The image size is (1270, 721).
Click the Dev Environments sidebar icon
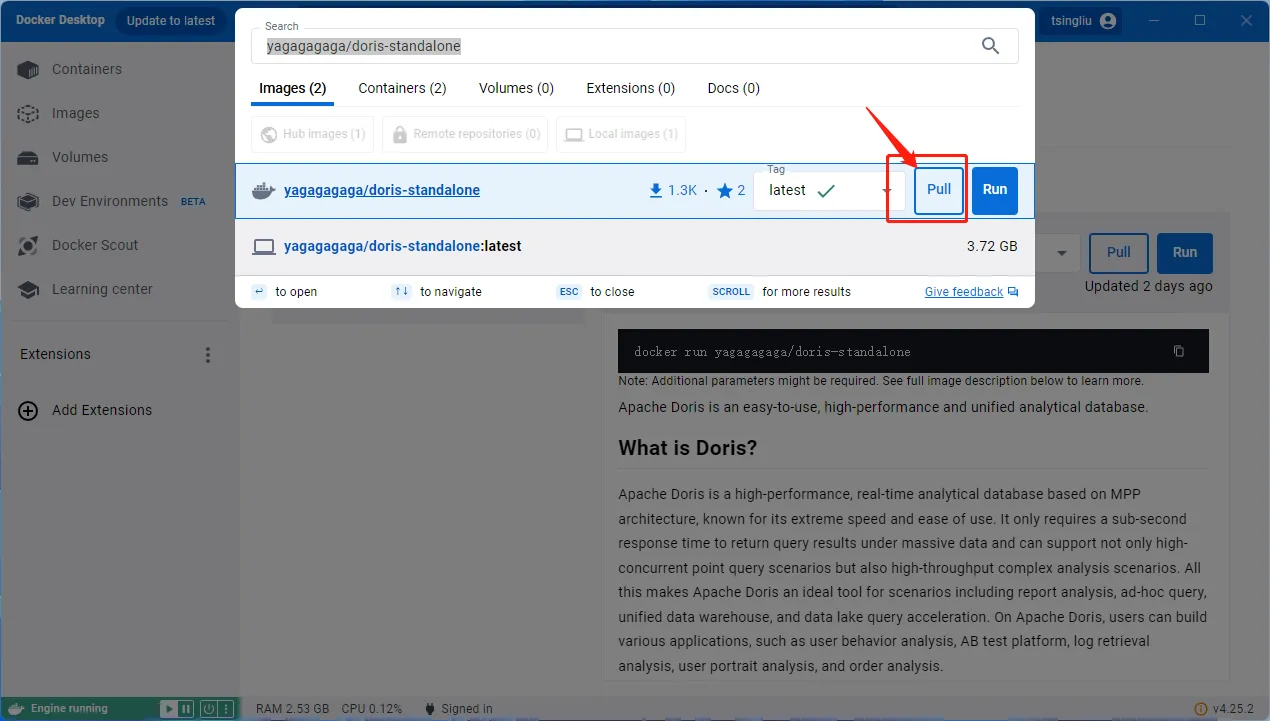(28, 202)
